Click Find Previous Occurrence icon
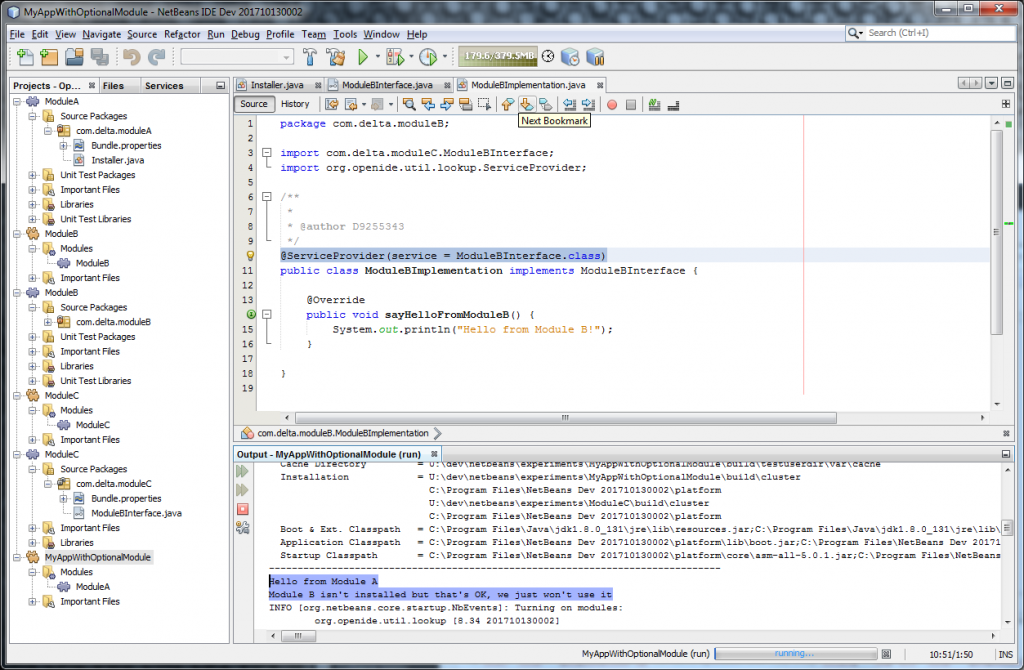This screenshot has height=670, width=1024. (428, 104)
